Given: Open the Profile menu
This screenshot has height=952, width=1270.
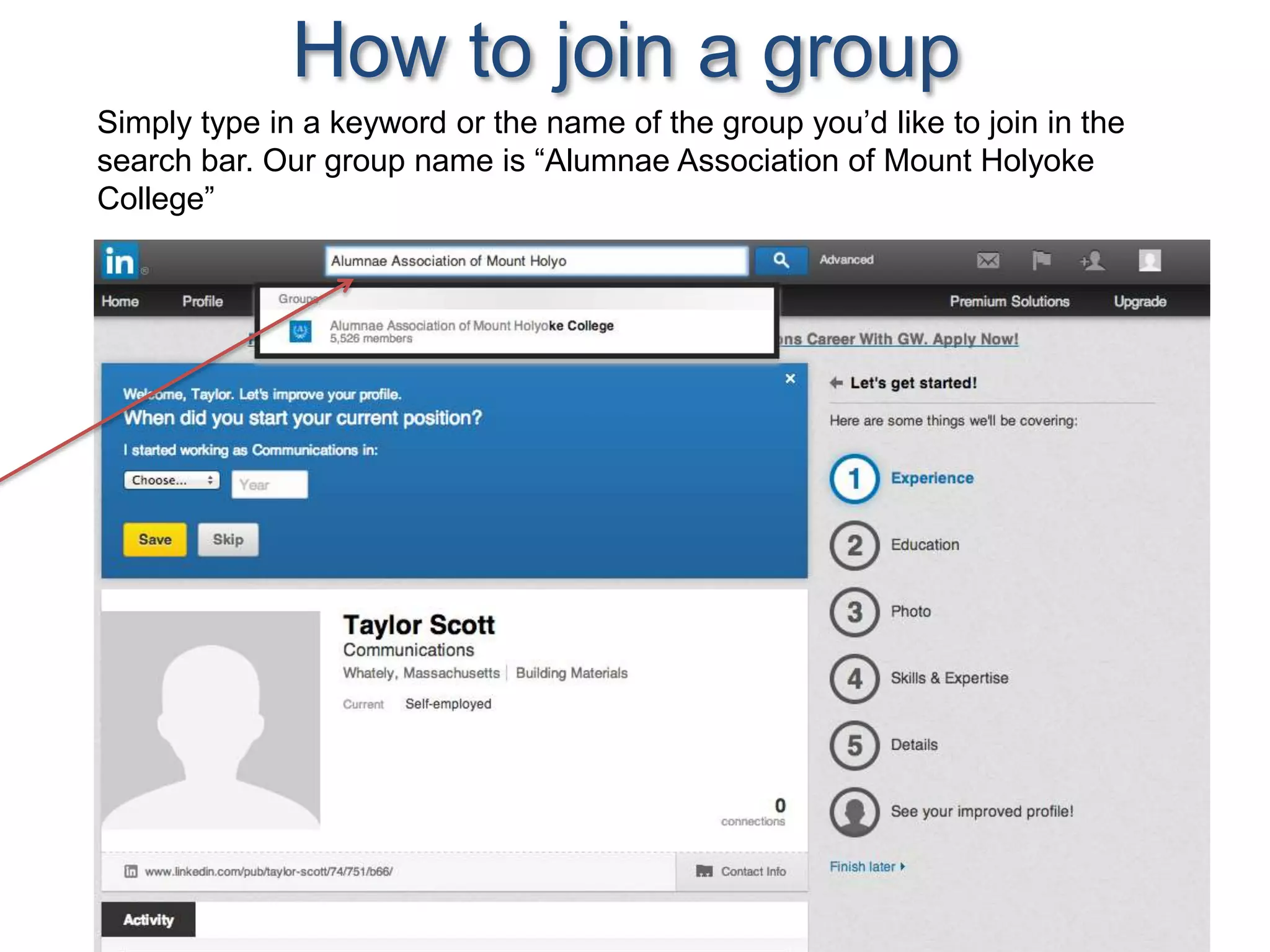Looking at the screenshot, I should pos(203,301).
